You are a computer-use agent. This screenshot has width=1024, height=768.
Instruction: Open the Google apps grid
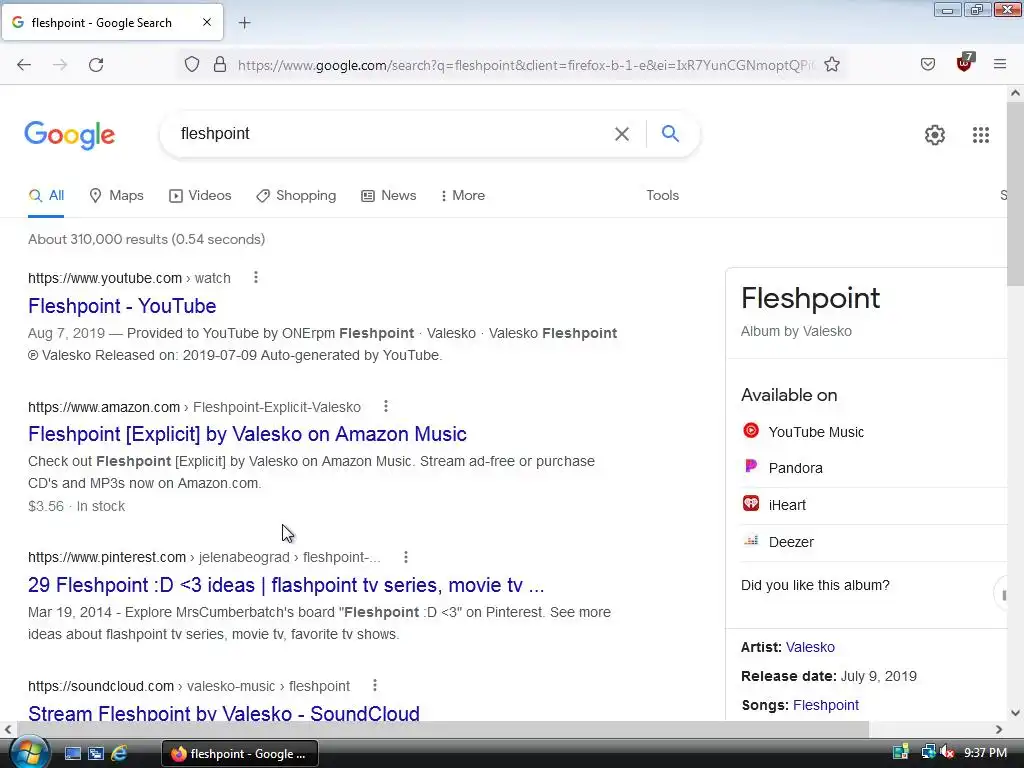pyautogui.click(x=980, y=135)
